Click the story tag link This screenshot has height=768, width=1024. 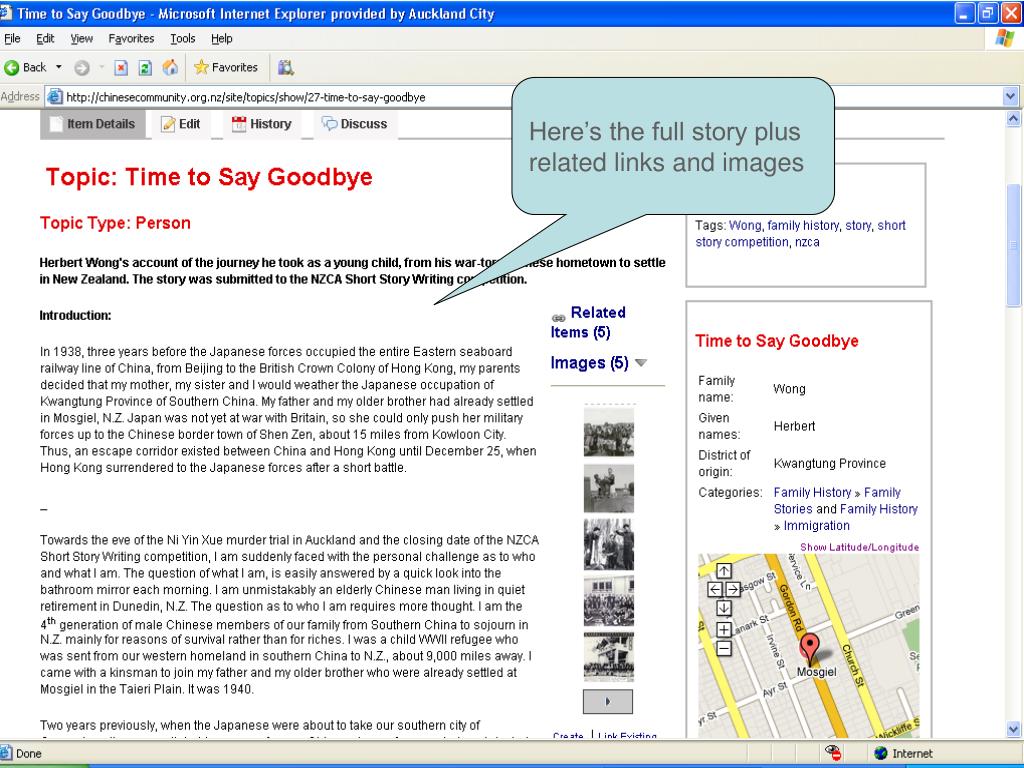[858, 225]
